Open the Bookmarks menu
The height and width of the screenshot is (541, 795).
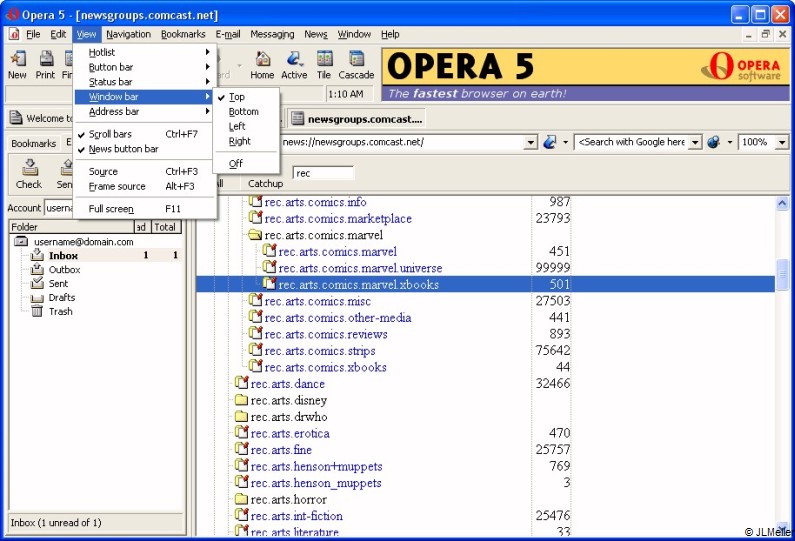click(x=183, y=34)
